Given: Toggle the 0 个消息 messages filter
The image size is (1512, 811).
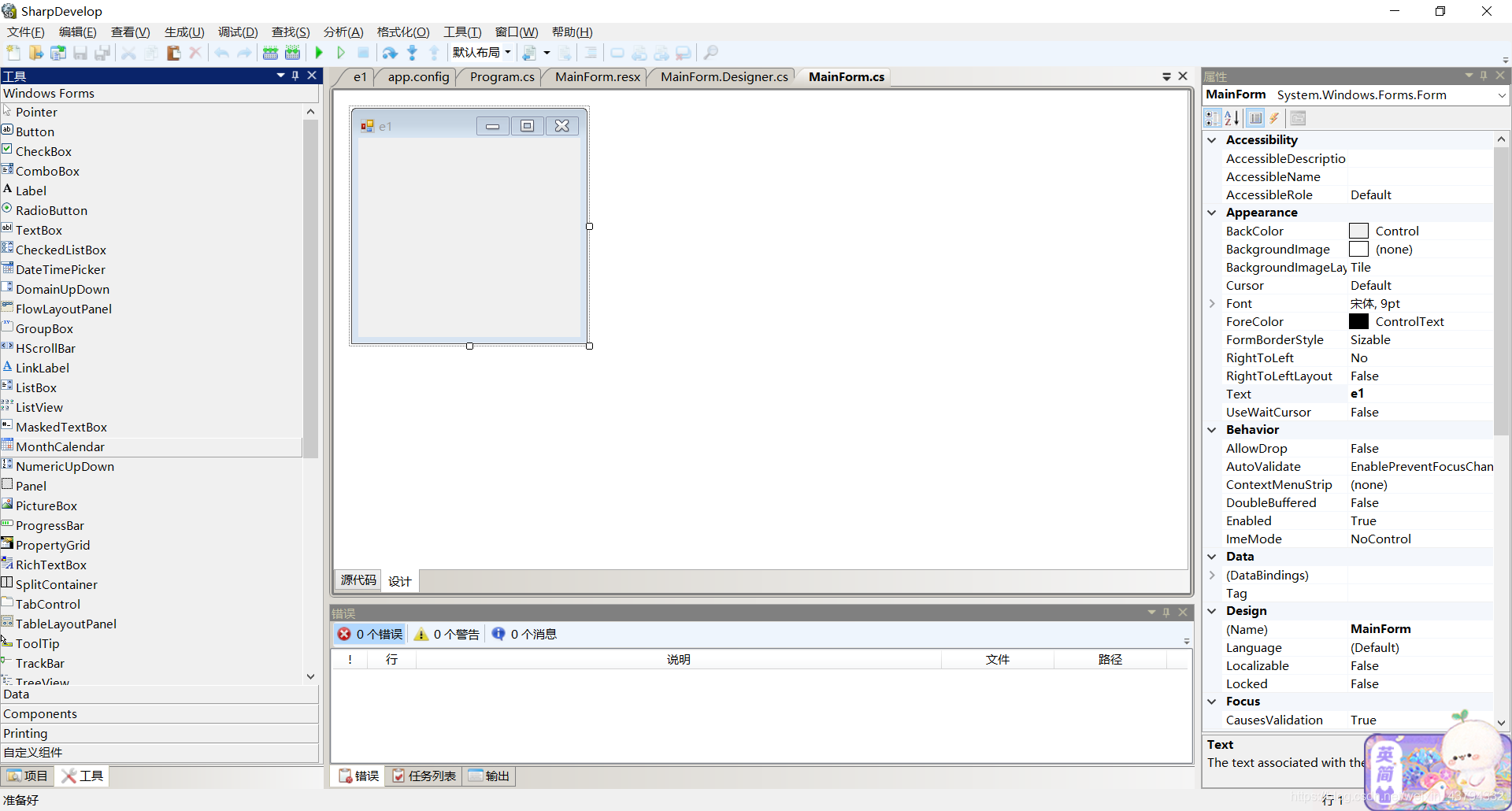Looking at the screenshot, I should 524,634.
